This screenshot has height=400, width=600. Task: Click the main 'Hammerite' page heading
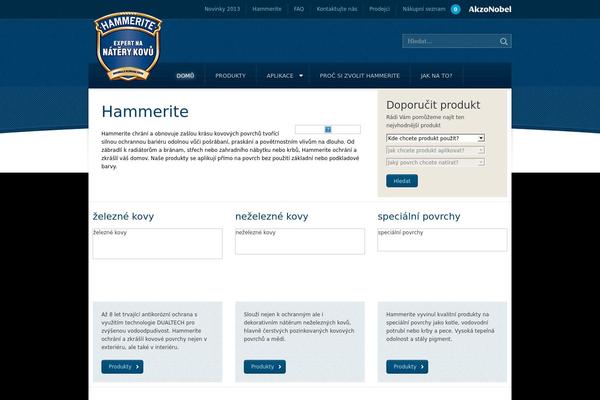(145, 112)
